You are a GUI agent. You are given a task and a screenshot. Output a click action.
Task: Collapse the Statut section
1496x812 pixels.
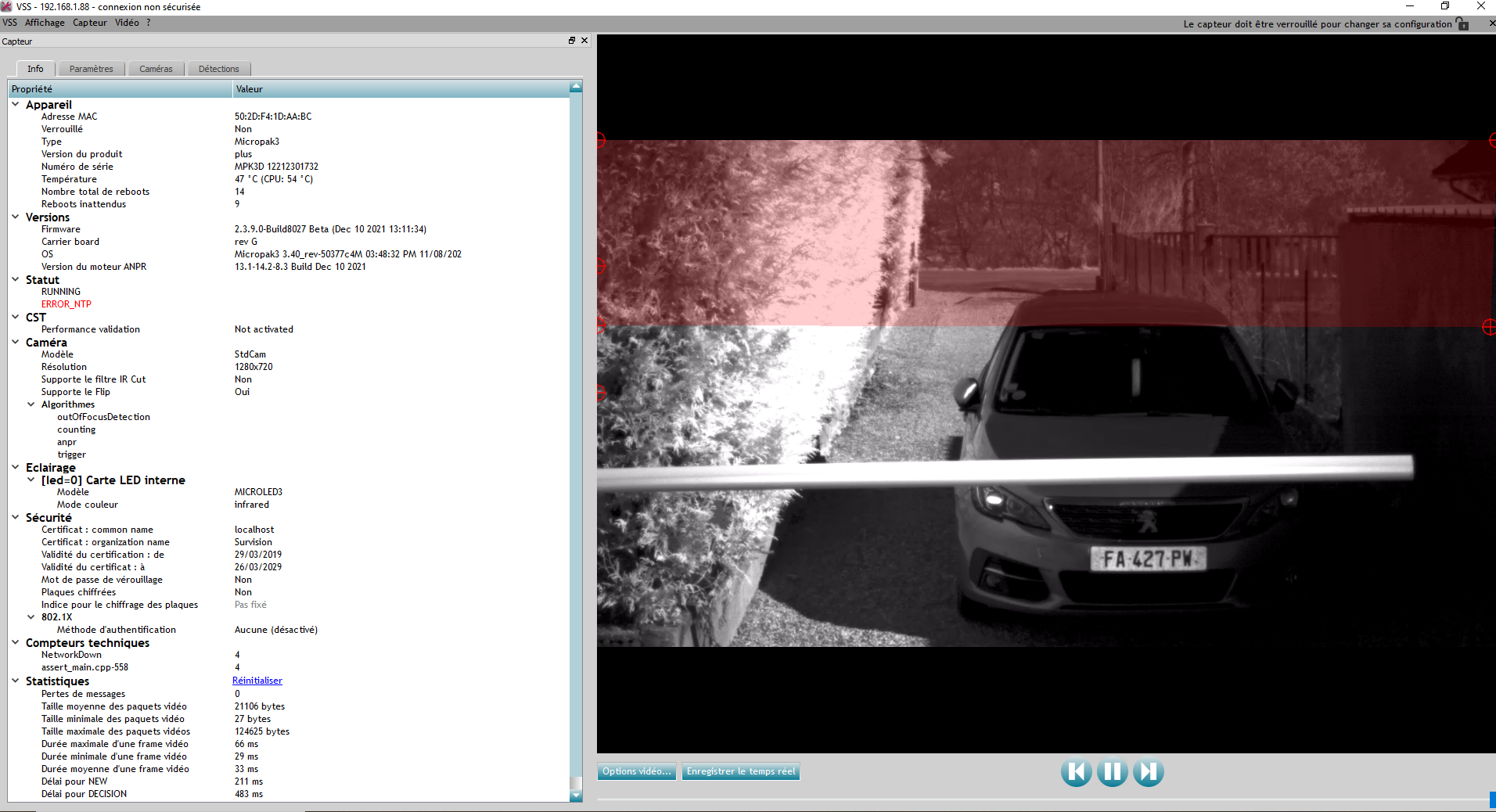[16, 279]
